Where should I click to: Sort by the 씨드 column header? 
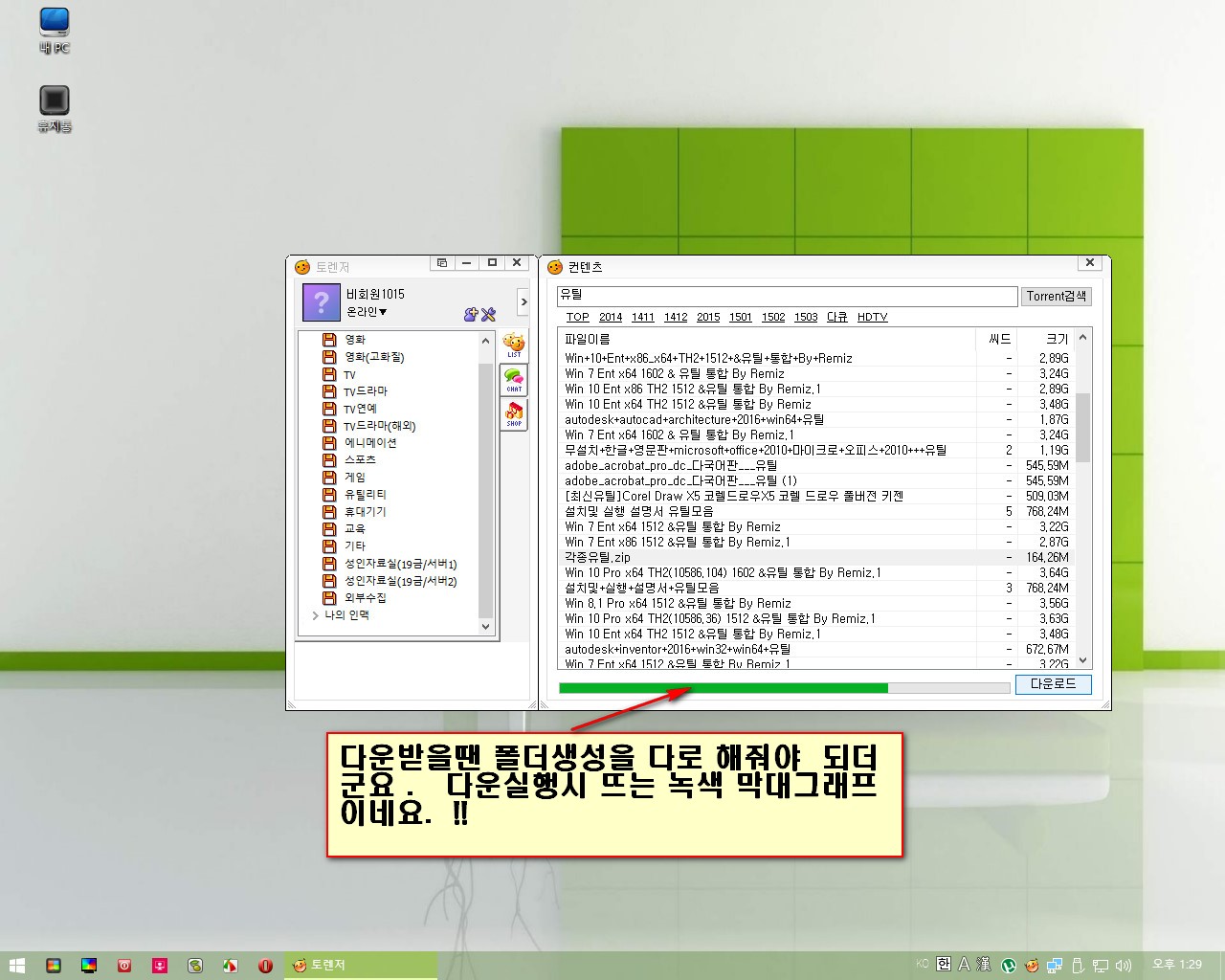(999, 339)
